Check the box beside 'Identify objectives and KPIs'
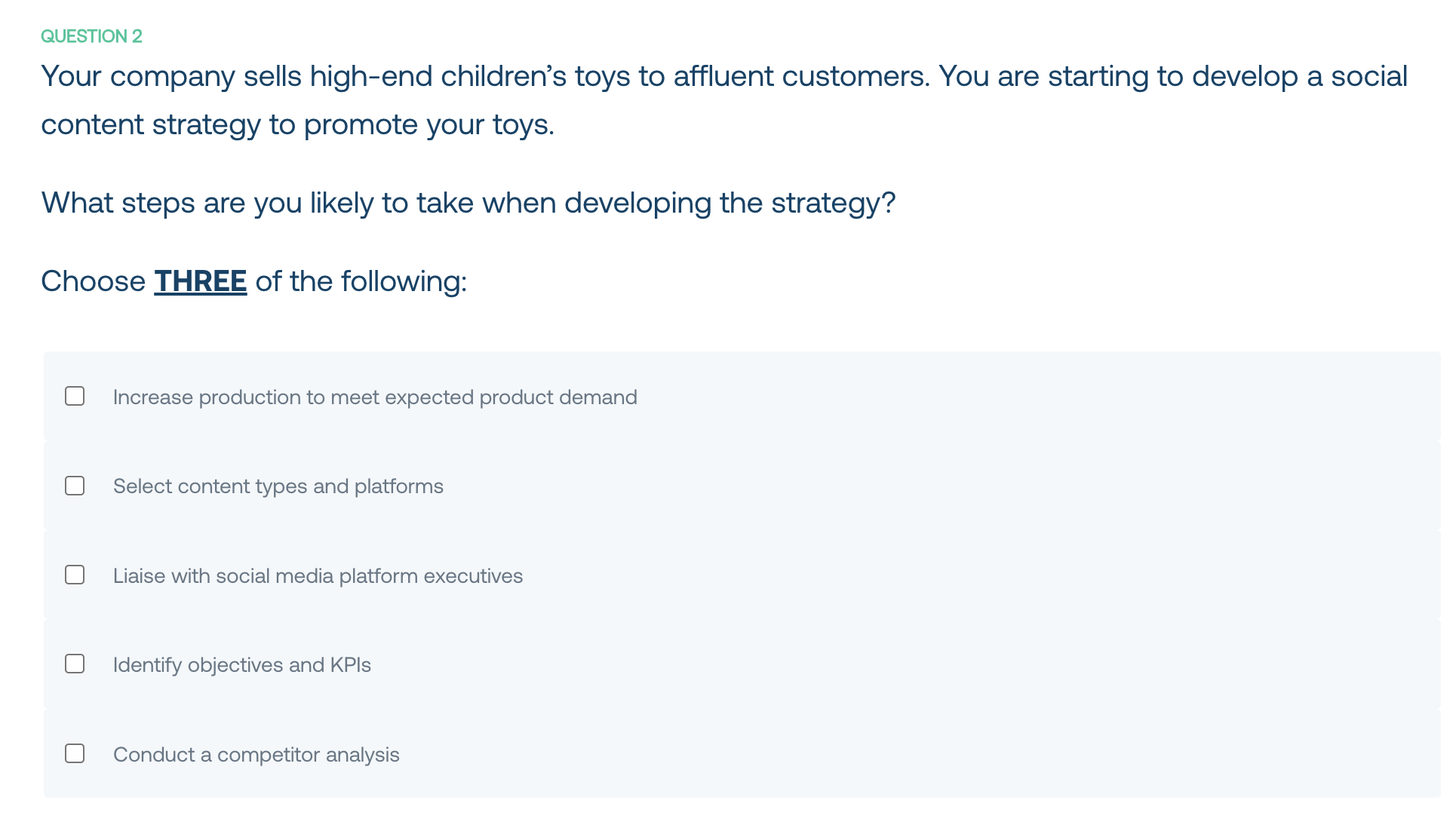Viewport: 1456px width, 831px height. 75,664
